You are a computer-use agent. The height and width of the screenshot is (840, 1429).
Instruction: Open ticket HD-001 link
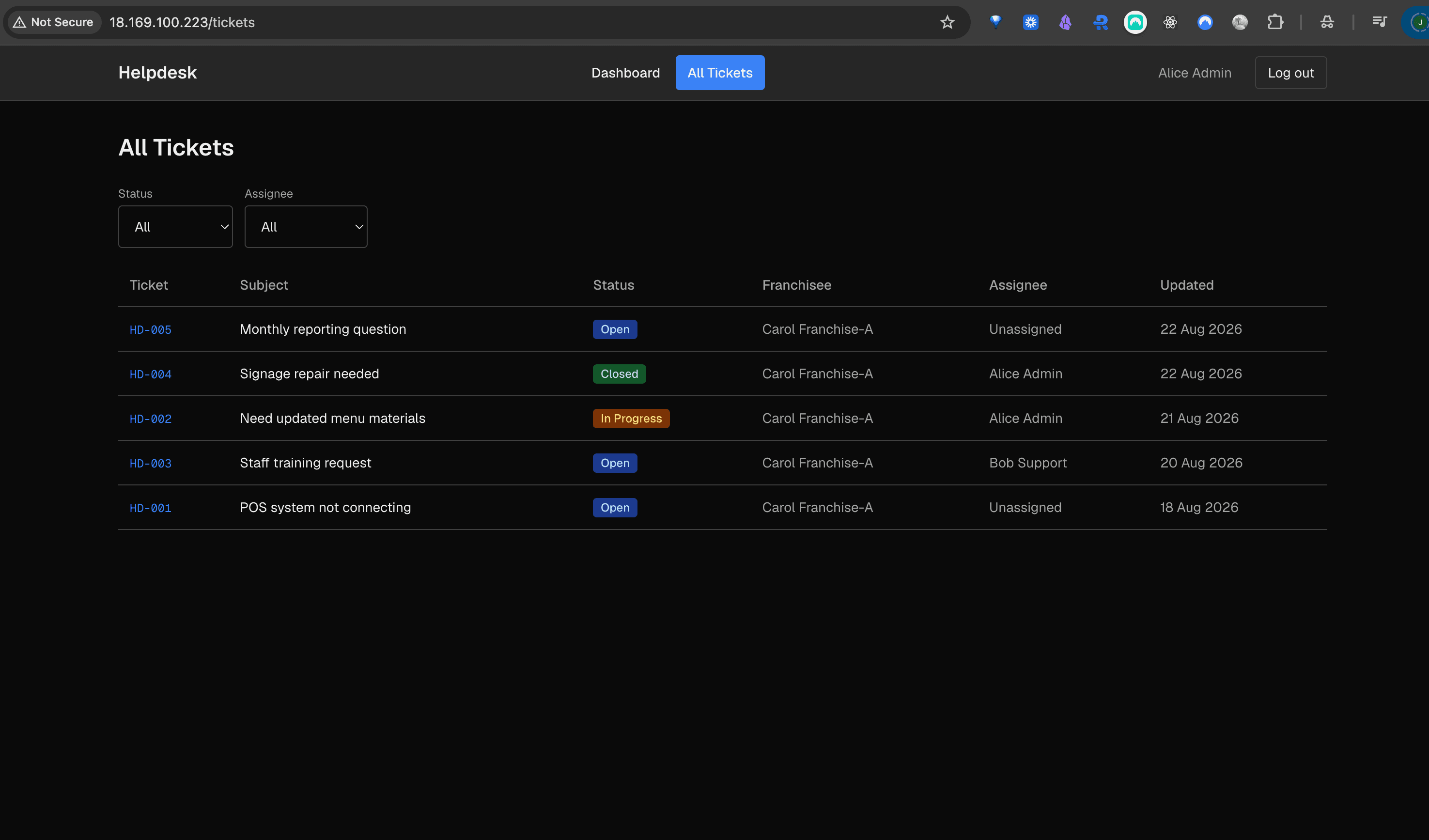coord(150,508)
